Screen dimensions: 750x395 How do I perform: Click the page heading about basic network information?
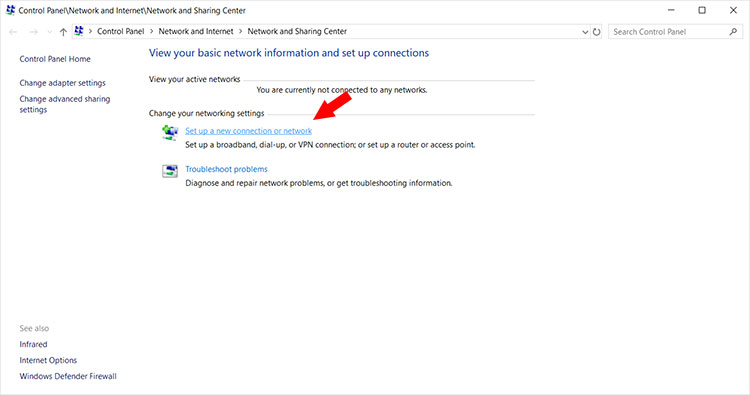[x=289, y=53]
